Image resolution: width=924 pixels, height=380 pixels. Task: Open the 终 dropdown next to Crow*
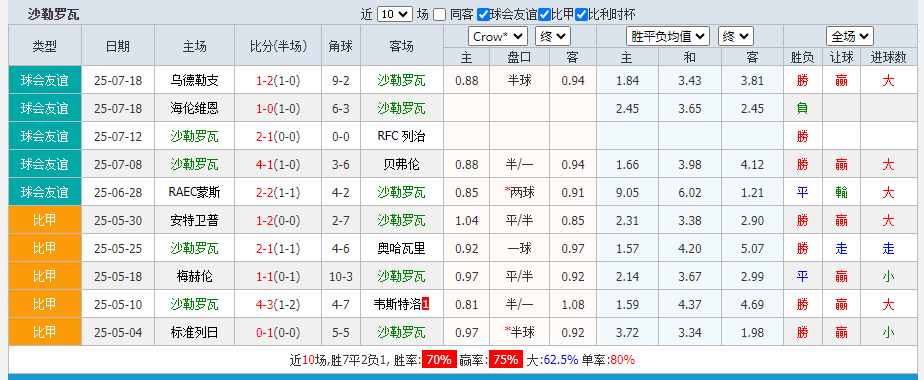point(553,37)
